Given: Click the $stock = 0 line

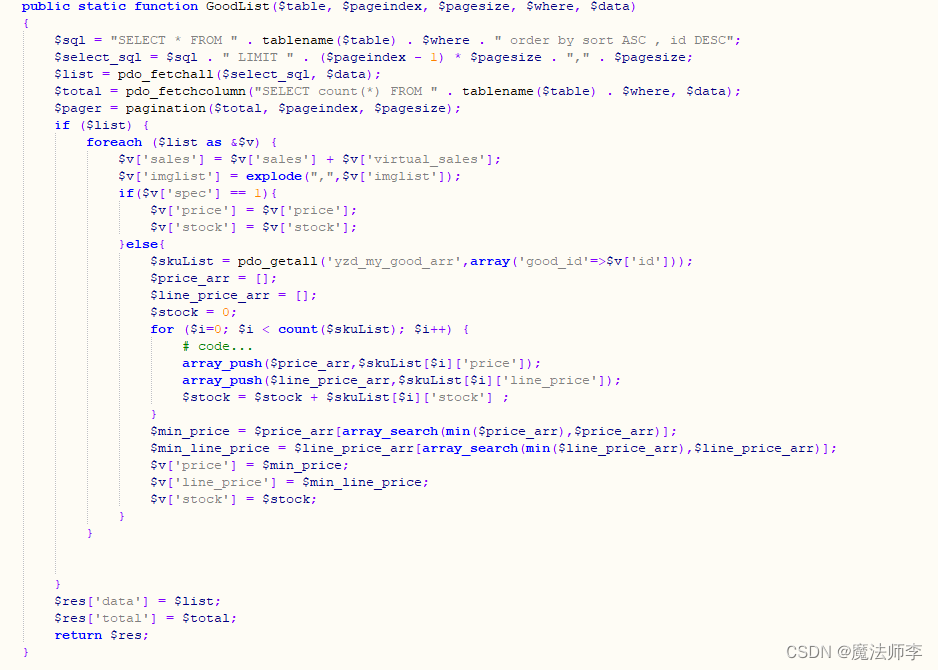Looking at the screenshot, I should click(x=193, y=312).
